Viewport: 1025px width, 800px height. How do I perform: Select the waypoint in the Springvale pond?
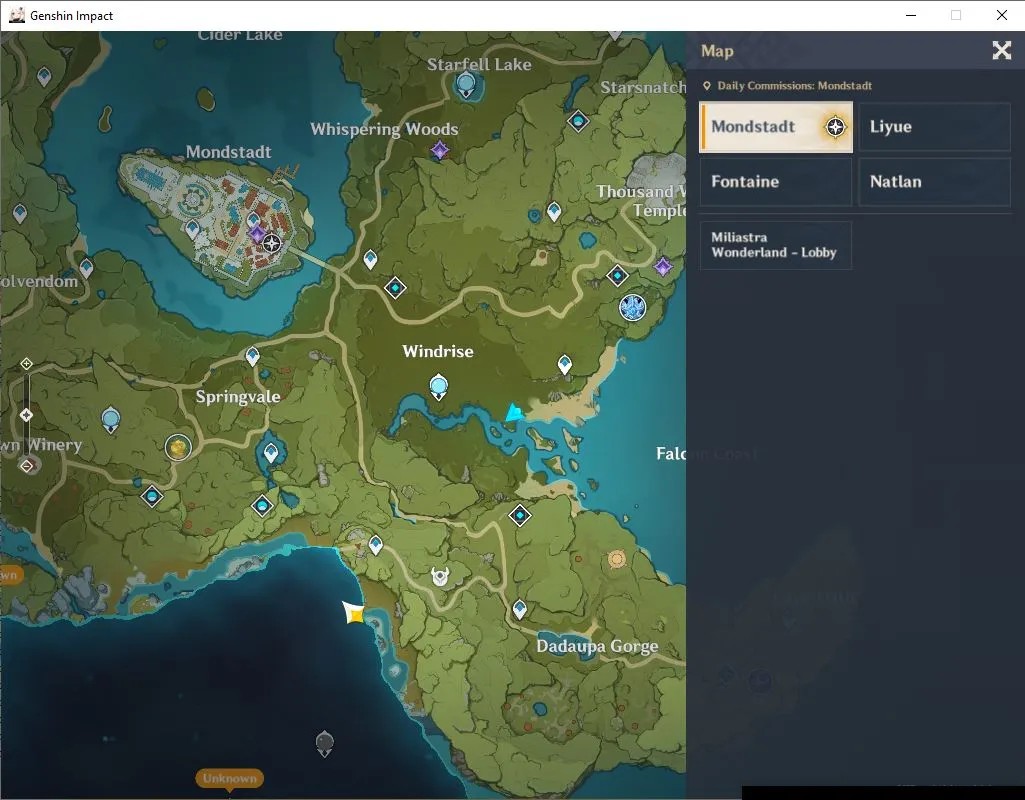tap(271, 452)
